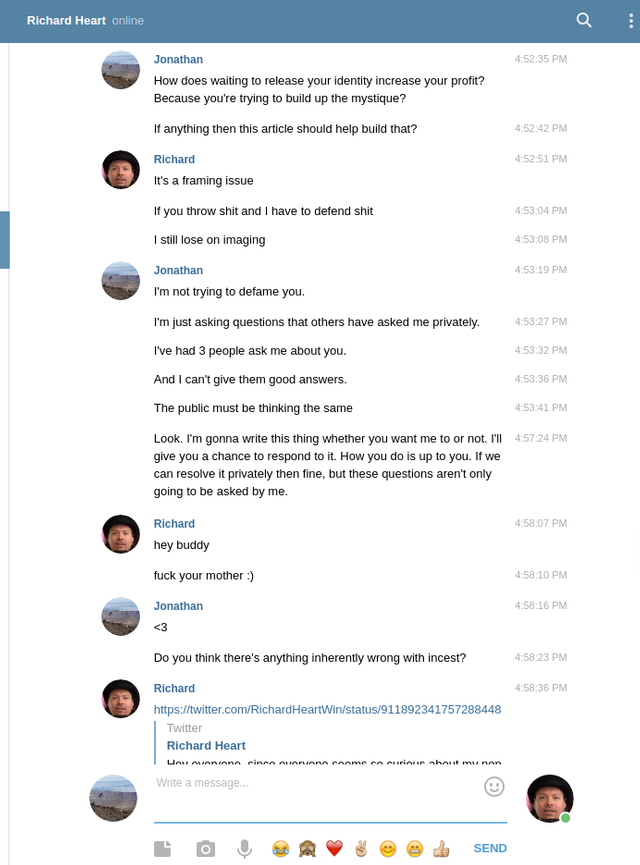Insert the tears of joy emoji
Image resolution: width=640 pixels, height=865 pixels.
click(x=280, y=848)
